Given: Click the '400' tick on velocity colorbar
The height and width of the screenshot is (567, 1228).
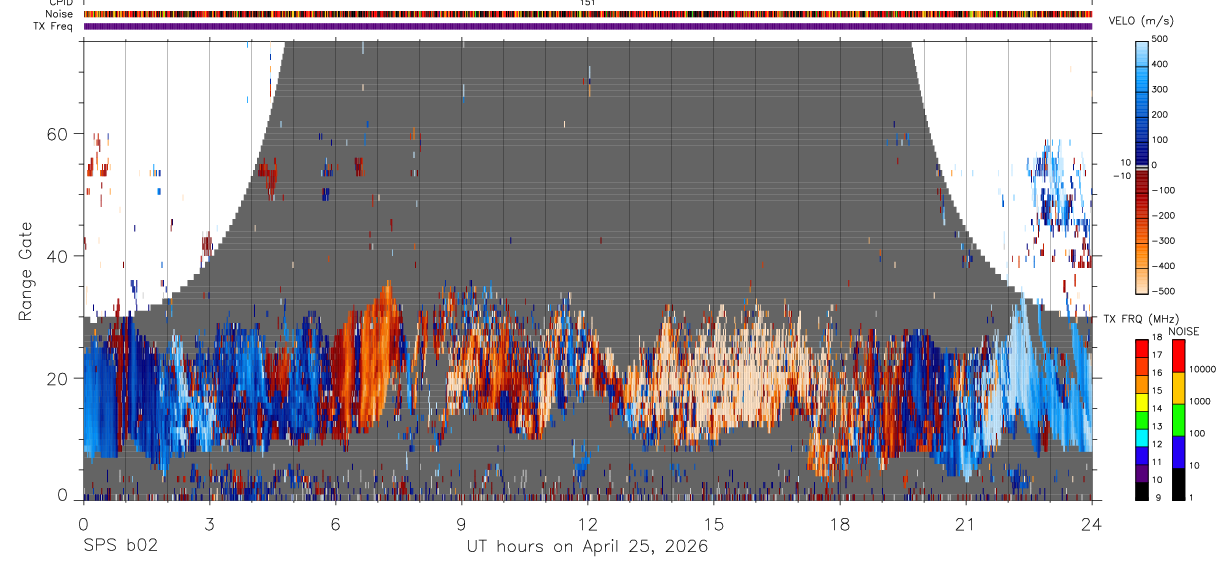Looking at the screenshot, I should [x=1162, y=64].
